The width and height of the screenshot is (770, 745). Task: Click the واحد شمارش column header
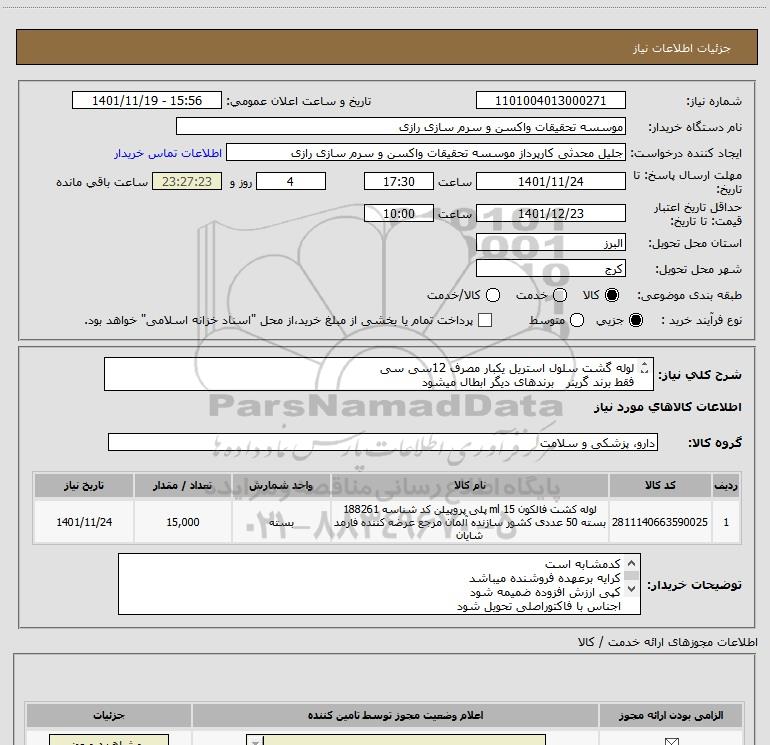281,485
